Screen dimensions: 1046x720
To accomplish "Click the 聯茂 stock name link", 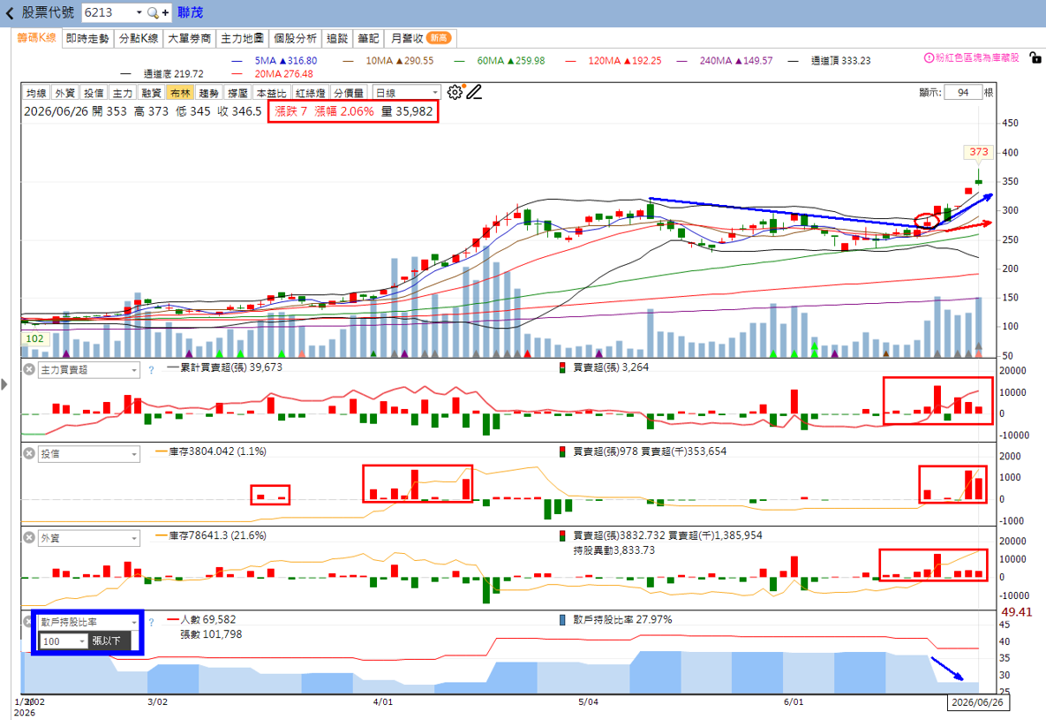I will pyautogui.click(x=190, y=13).
